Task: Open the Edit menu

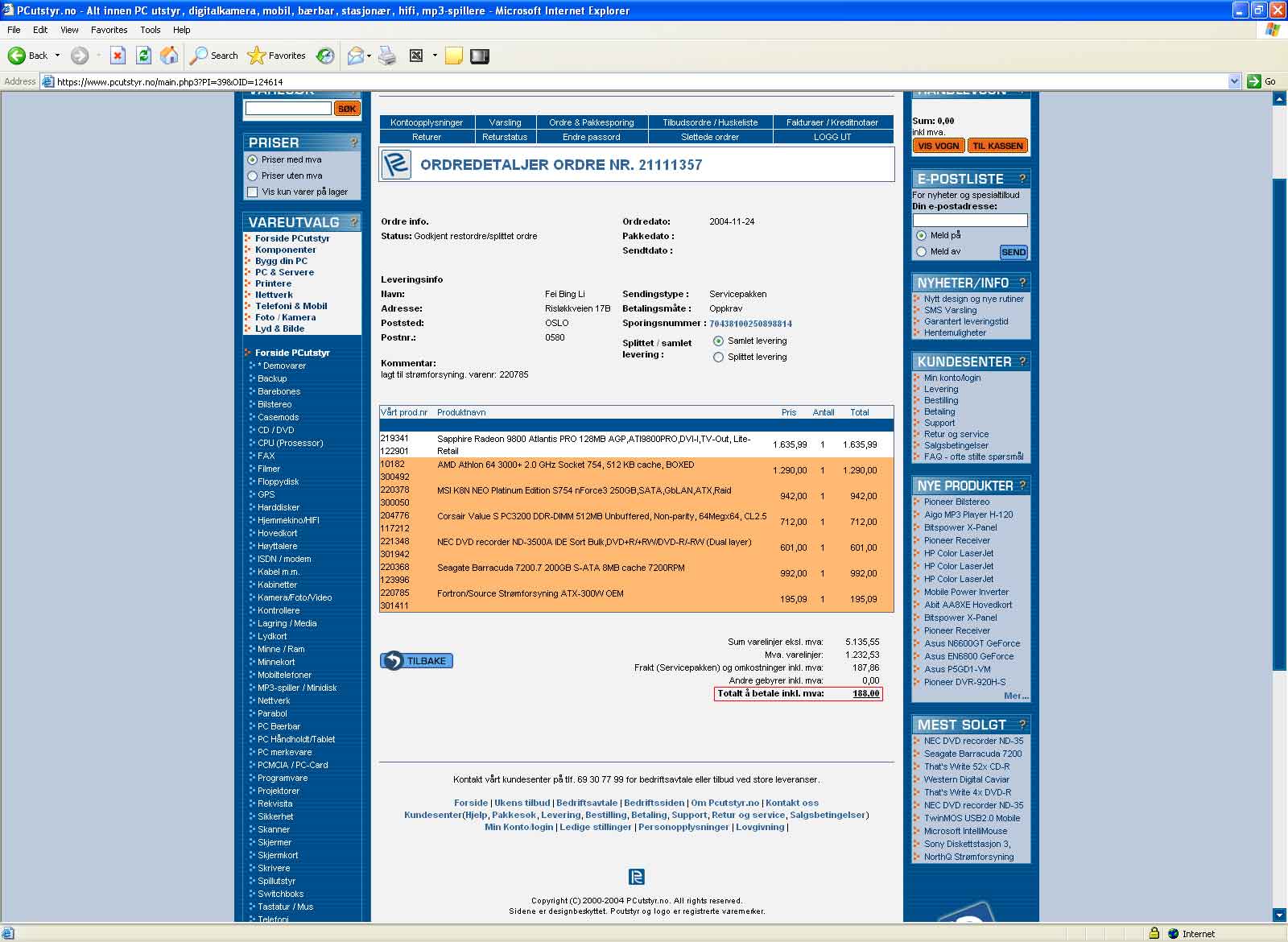Action: click(x=40, y=30)
